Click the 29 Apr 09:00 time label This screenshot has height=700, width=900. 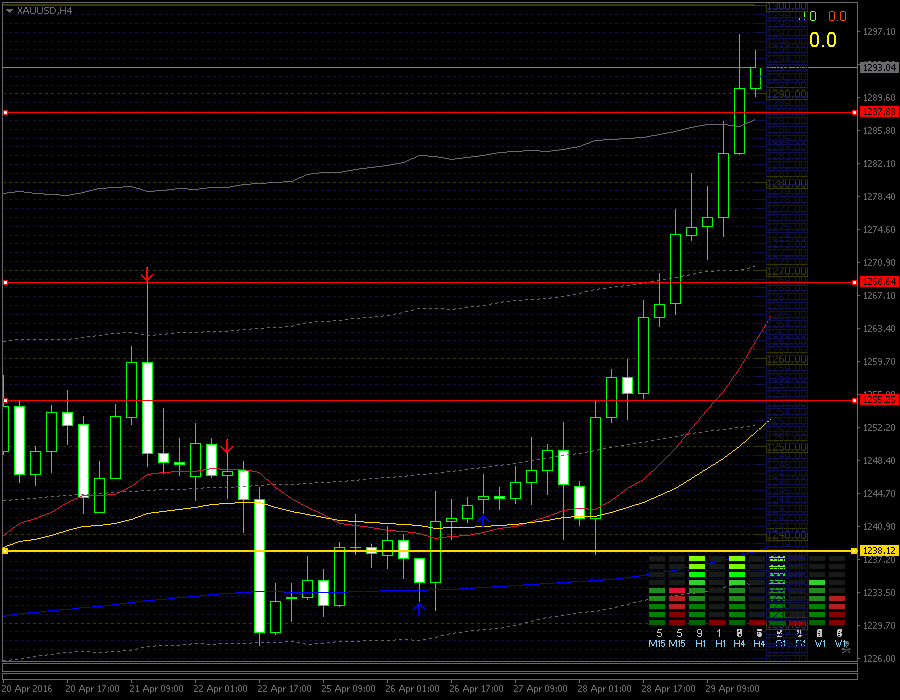click(732, 689)
